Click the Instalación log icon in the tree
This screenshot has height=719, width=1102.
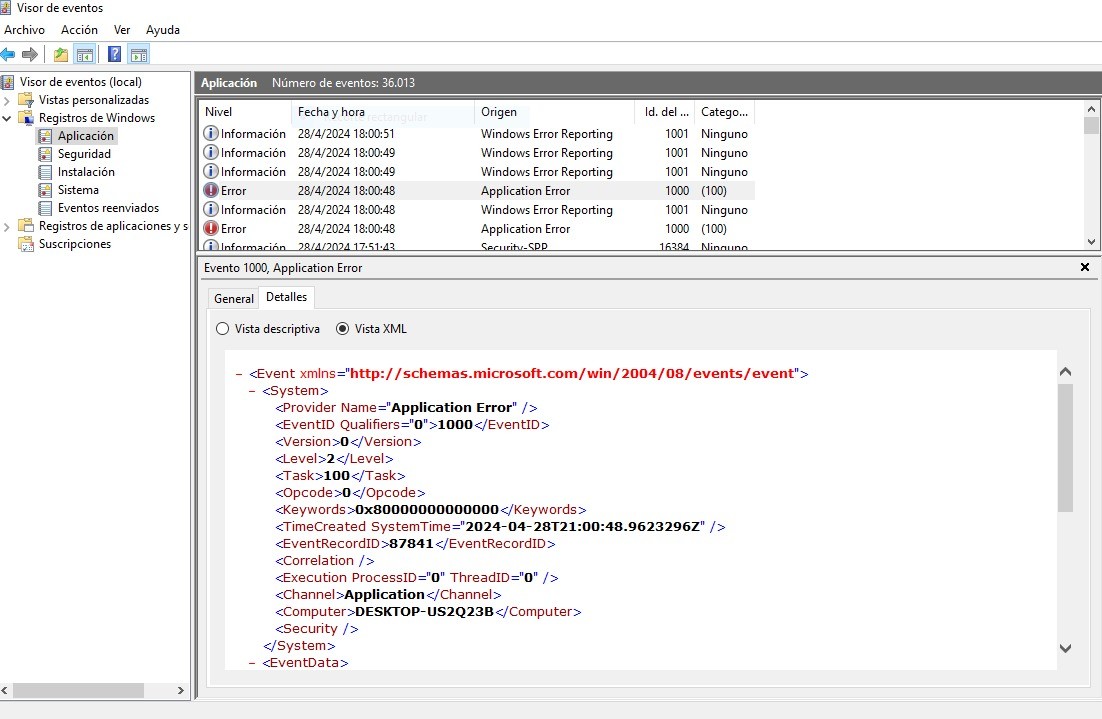pos(45,172)
